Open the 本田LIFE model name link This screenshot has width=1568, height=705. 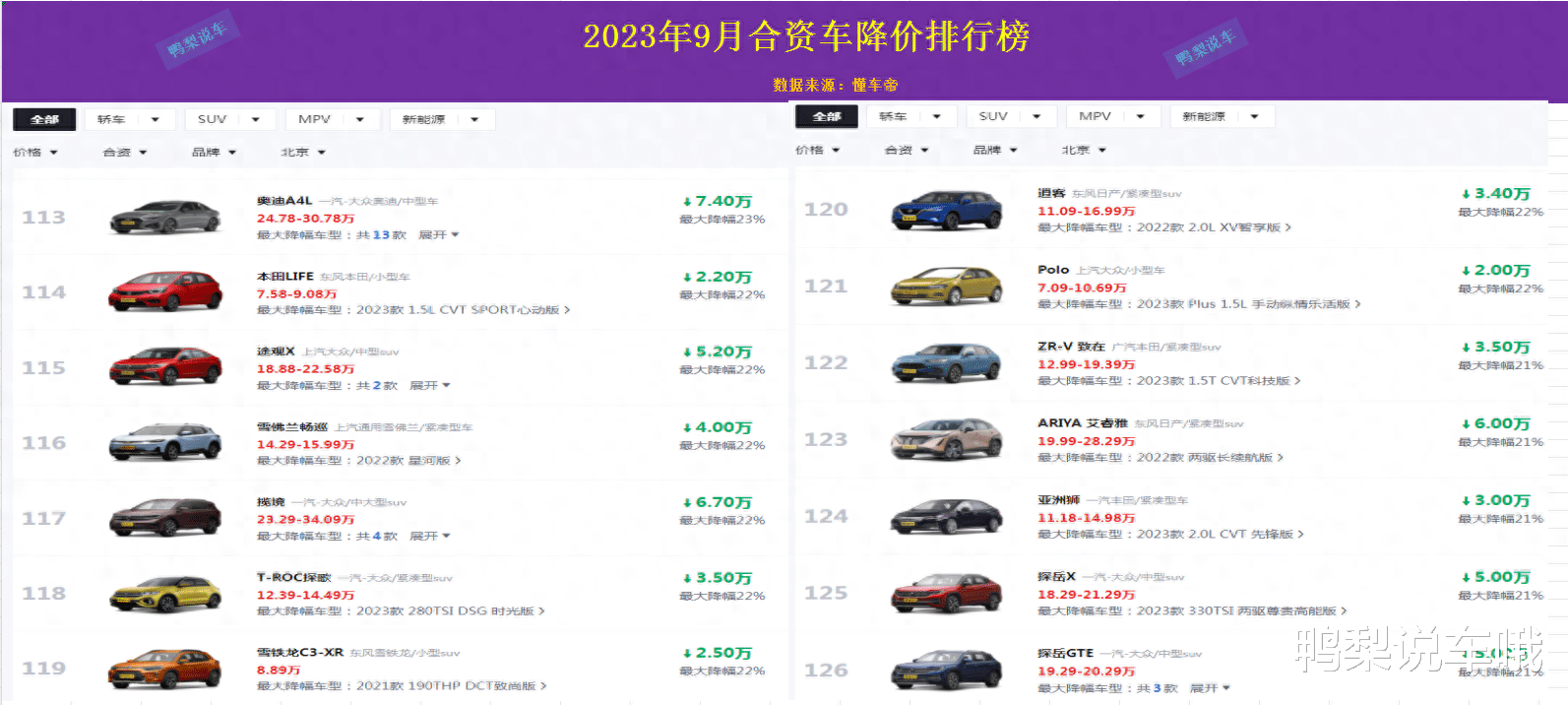[x=285, y=277]
